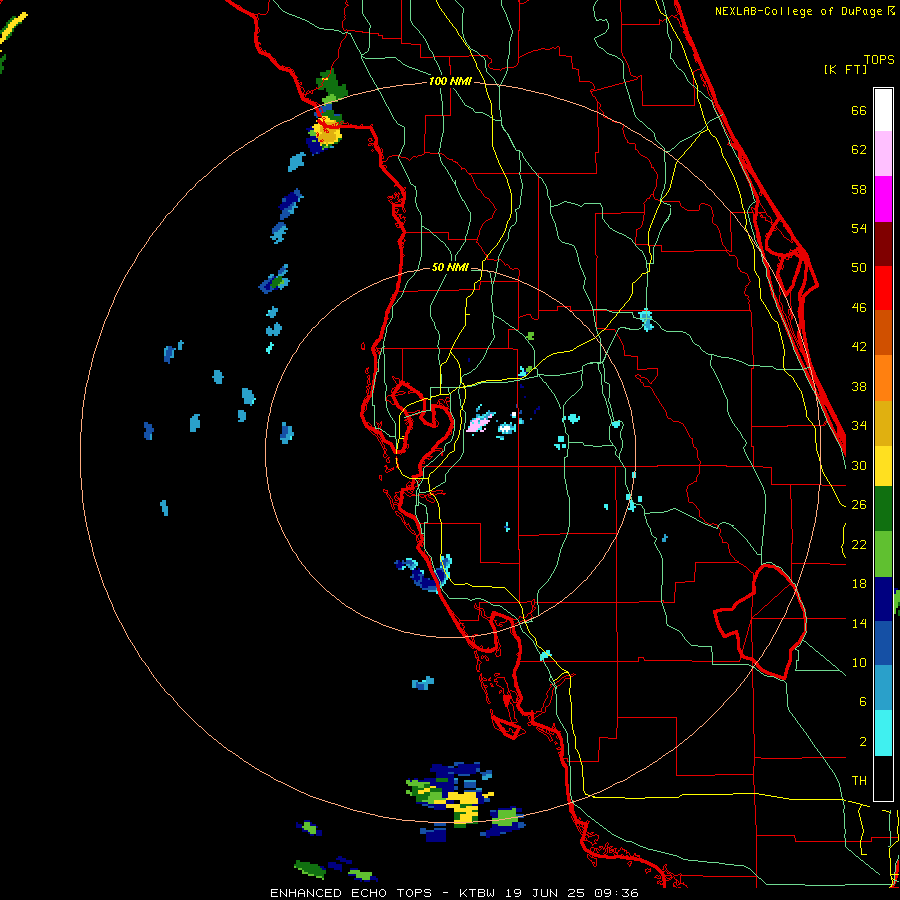The width and height of the screenshot is (900, 900).
Task: Click the "18" legend value
Action: pos(859,584)
